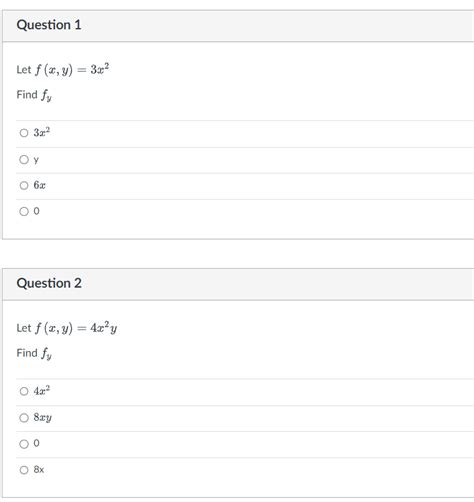Select the 4x² radio button in Question 2
474x502 pixels.
[x=24, y=391]
